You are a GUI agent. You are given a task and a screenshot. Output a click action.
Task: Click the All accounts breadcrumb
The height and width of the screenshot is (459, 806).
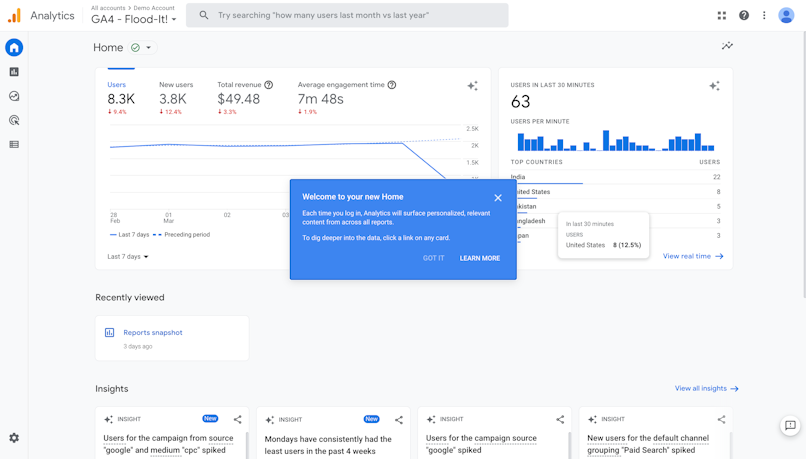[x=108, y=8]
